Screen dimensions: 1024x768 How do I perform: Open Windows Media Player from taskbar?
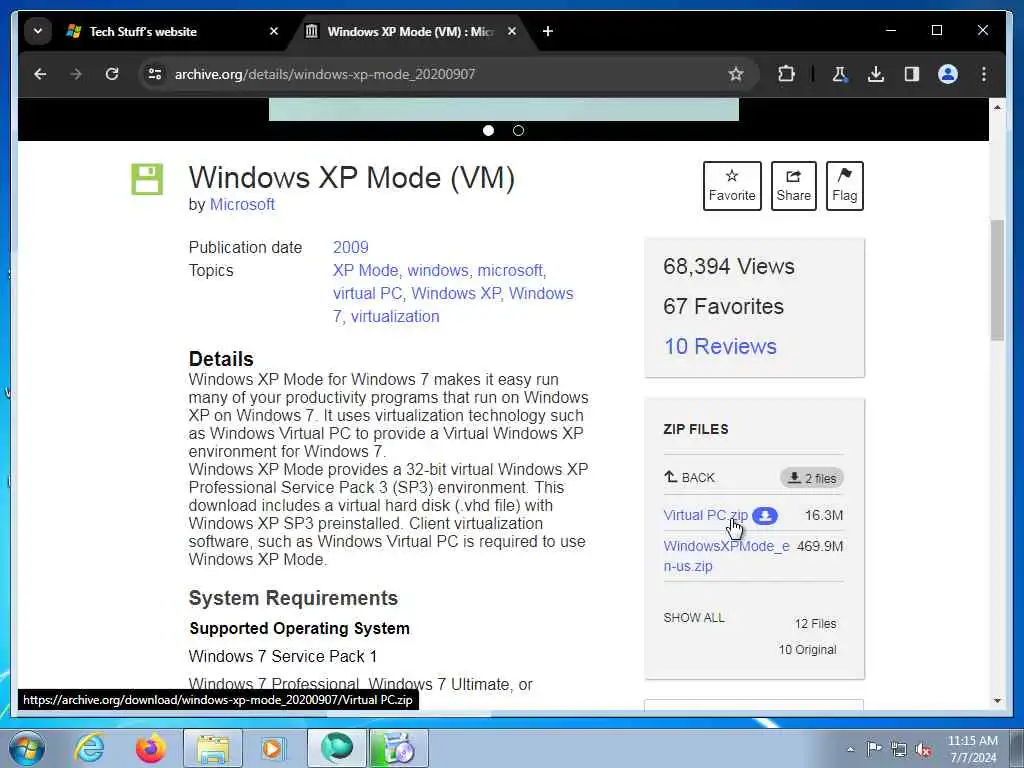tap(272, 748)
